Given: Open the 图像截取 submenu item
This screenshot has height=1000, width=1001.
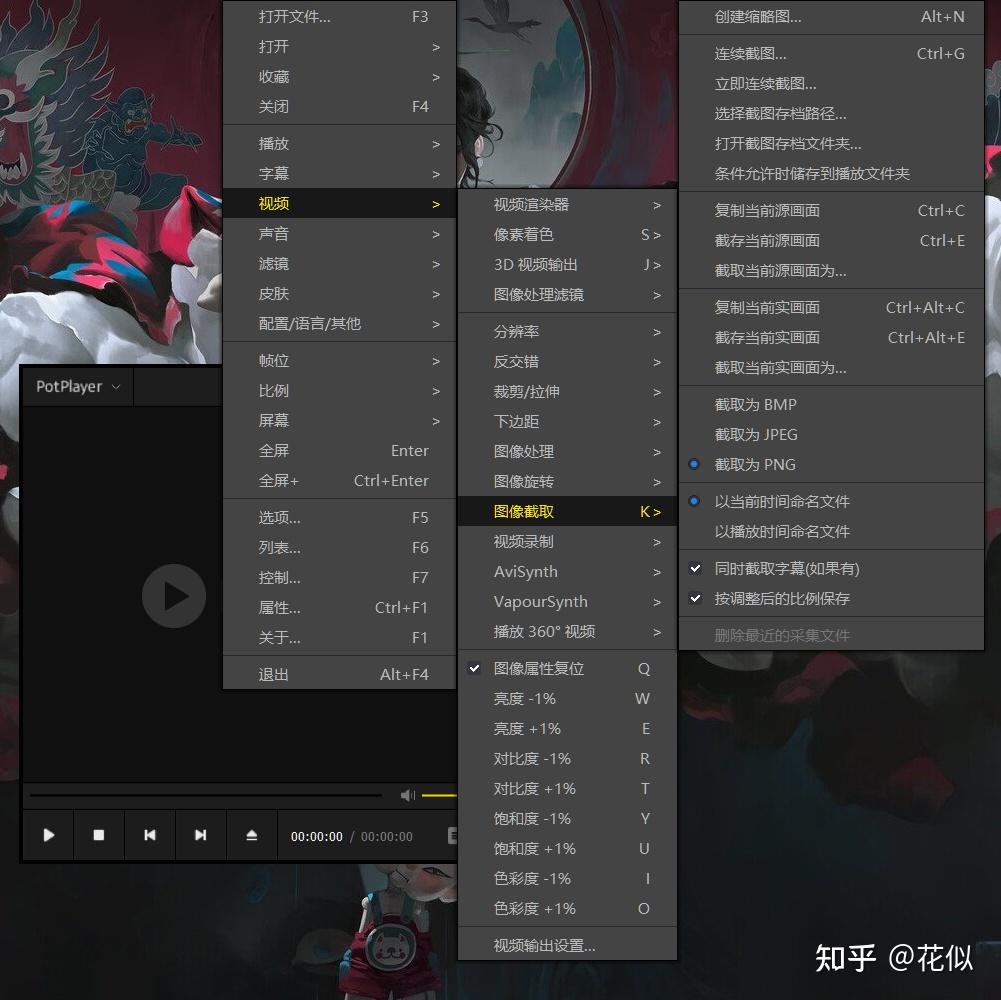Looking at the screenshot, I should click(x=568, y=512).
